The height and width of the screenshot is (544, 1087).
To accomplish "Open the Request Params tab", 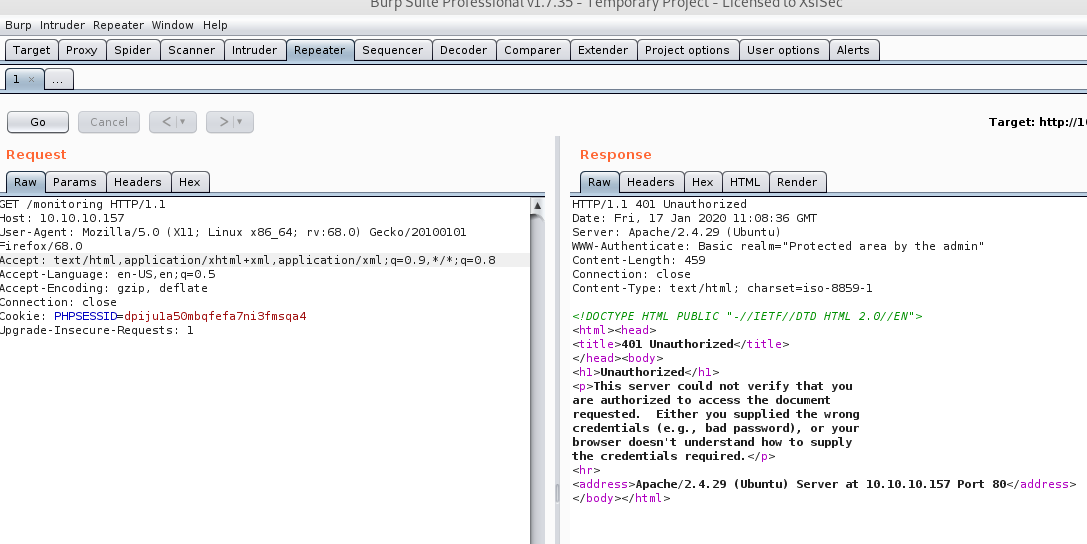I will coord(75,182).
